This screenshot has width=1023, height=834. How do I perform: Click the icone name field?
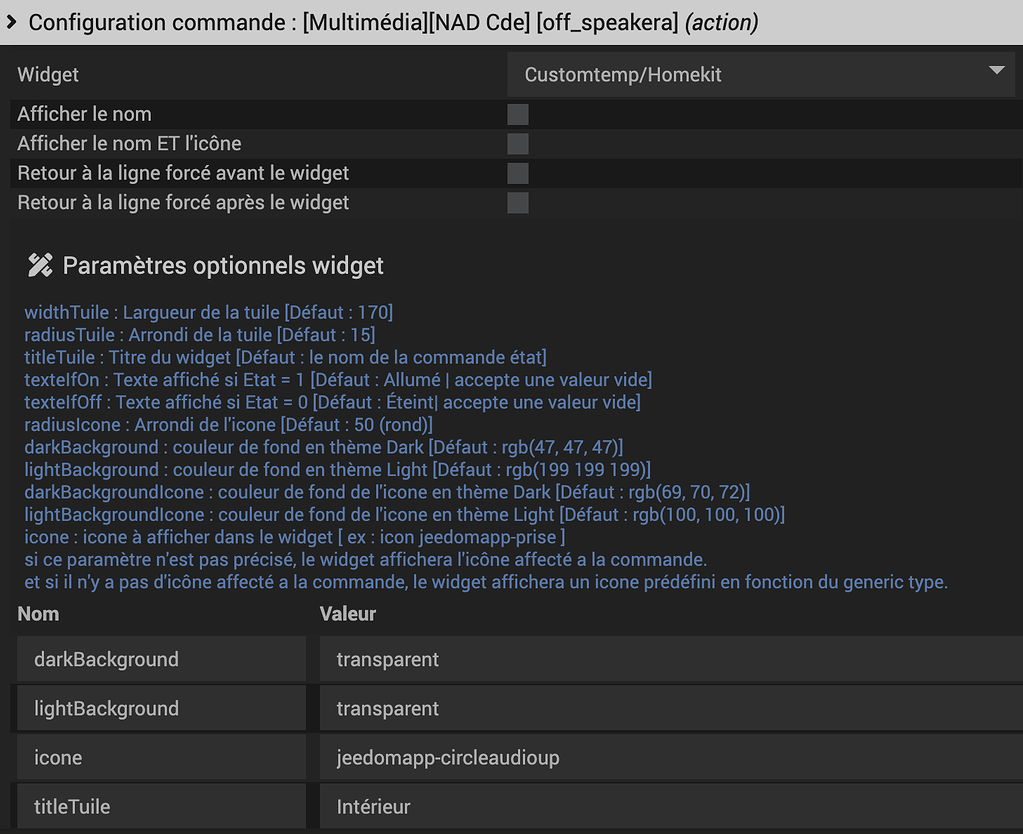point(162,757)
